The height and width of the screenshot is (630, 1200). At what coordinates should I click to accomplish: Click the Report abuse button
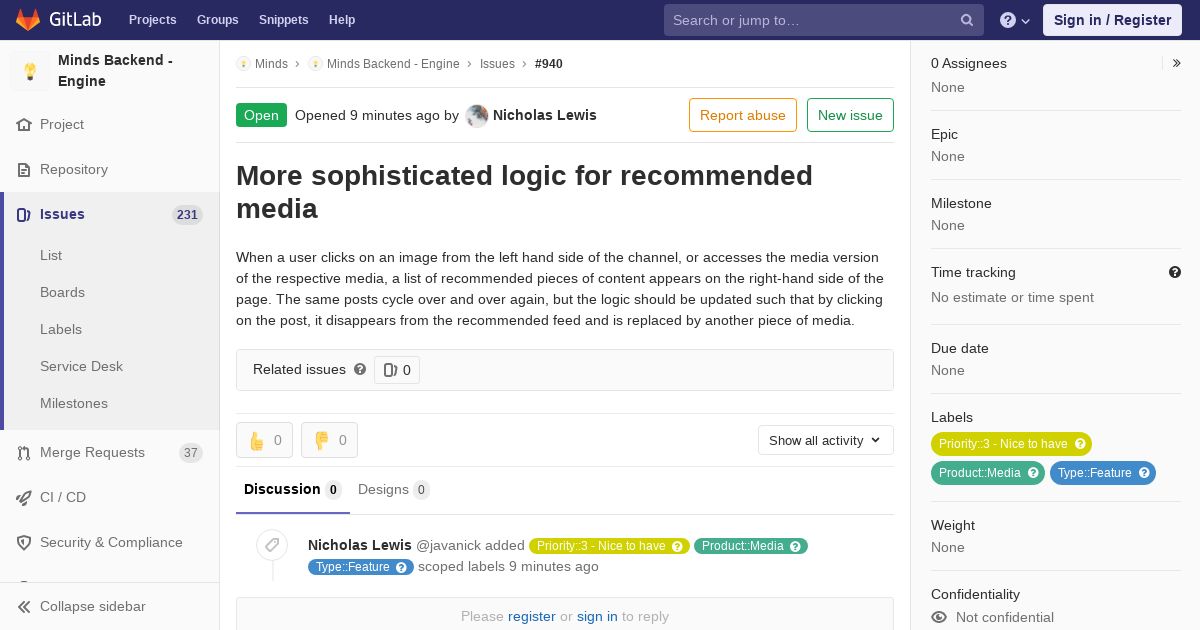(x=743, y=115)
